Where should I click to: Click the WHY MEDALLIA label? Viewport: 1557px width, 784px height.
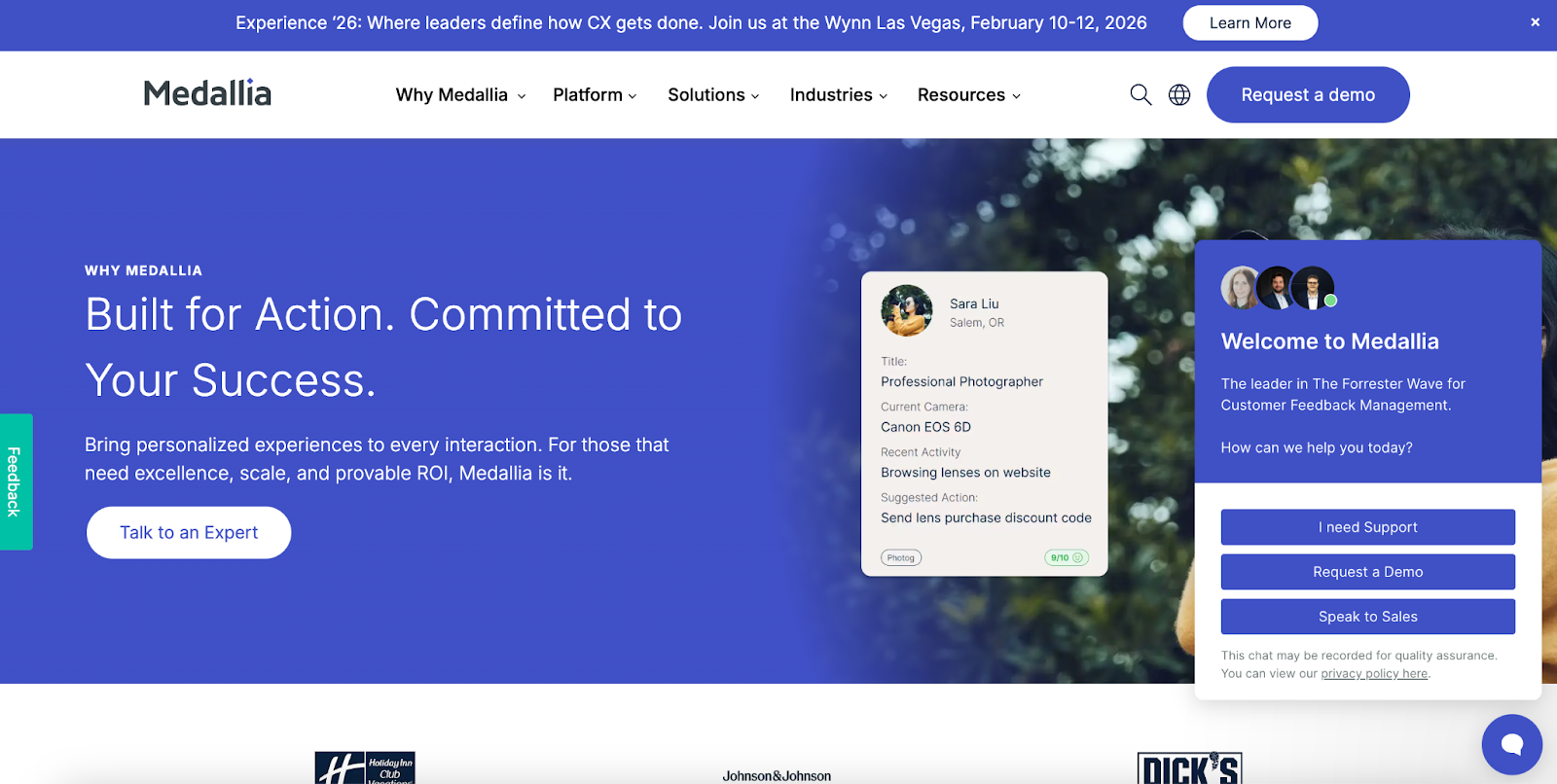[143, 270]
